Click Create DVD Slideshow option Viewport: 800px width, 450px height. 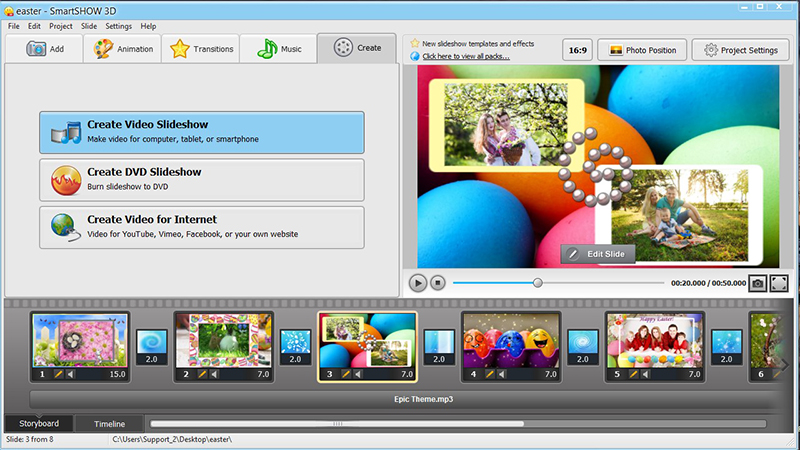(x=202, y=180)
